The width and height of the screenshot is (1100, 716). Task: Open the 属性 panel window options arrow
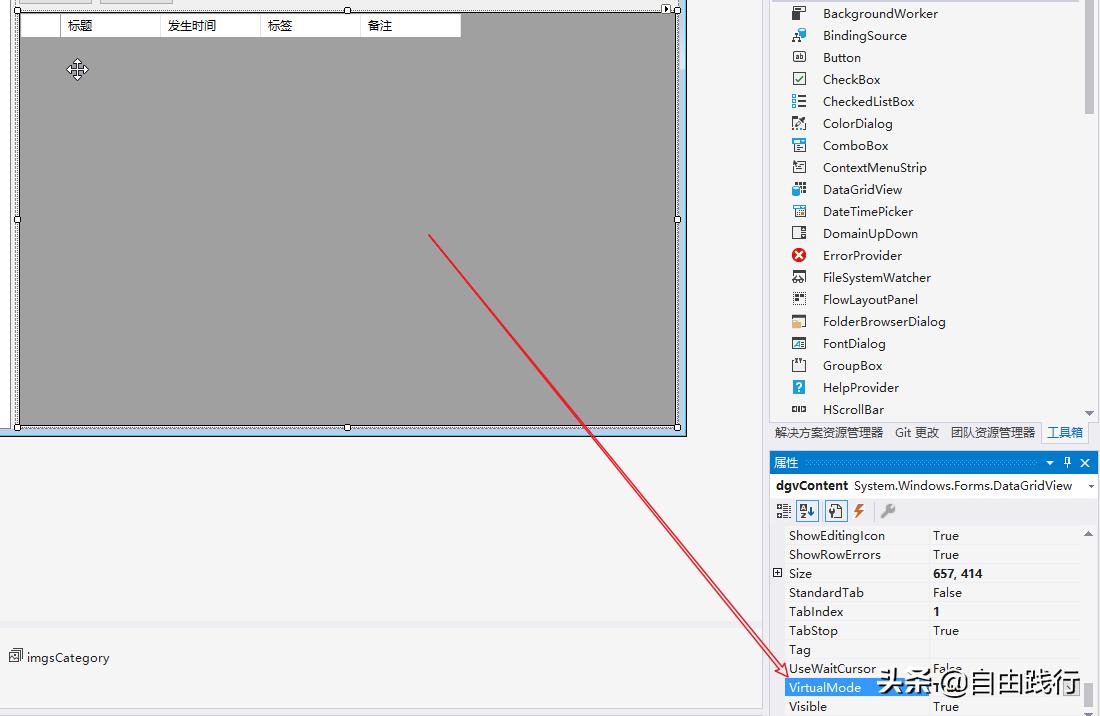click(1049, 462)
